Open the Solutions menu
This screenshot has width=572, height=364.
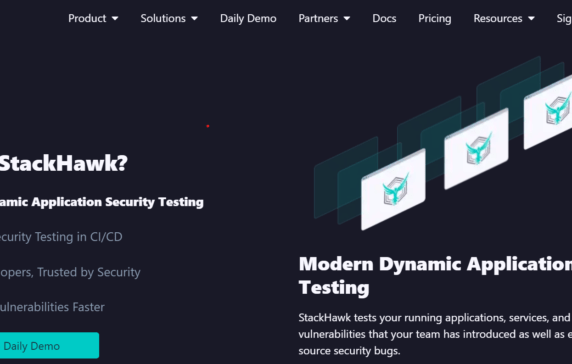tap(163, 18)
